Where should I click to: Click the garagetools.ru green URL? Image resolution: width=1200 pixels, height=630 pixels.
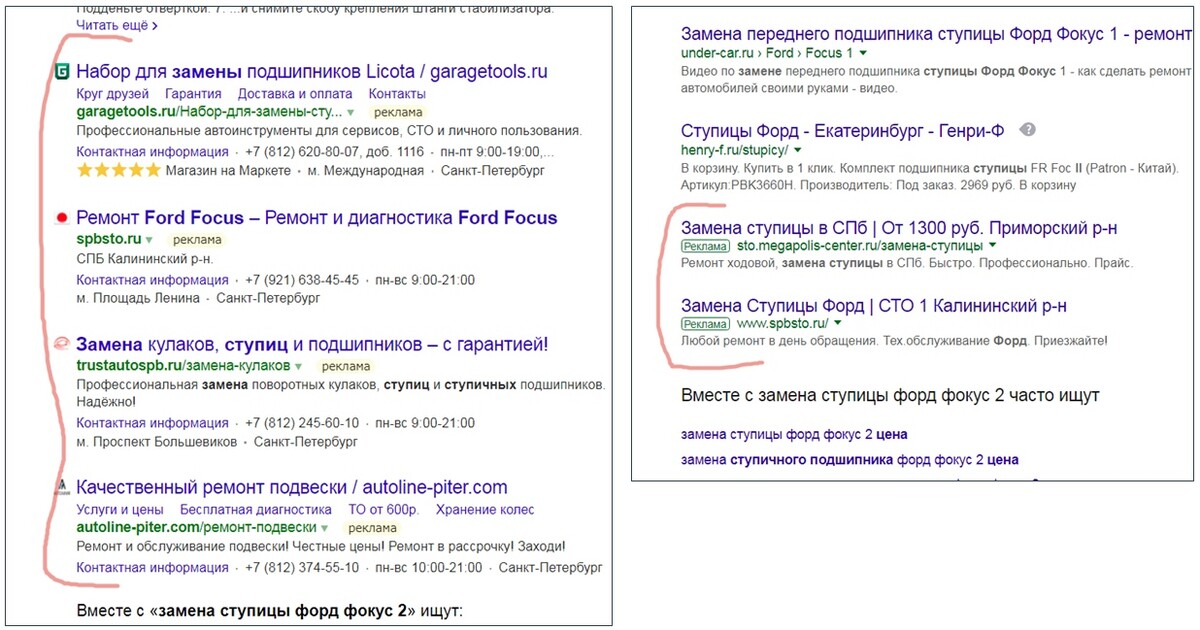pos(209,112)
